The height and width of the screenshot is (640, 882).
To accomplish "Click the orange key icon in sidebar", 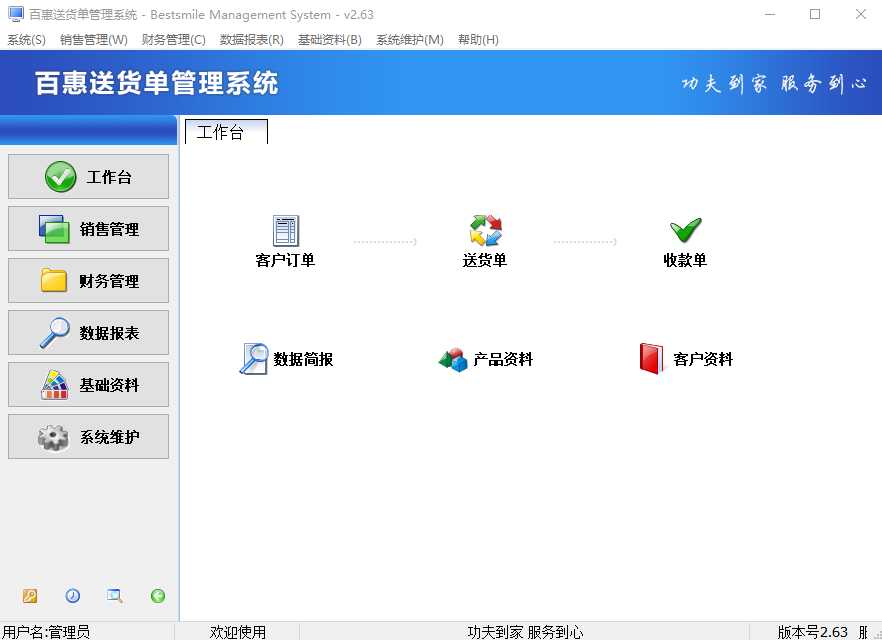I will [30, 596].
